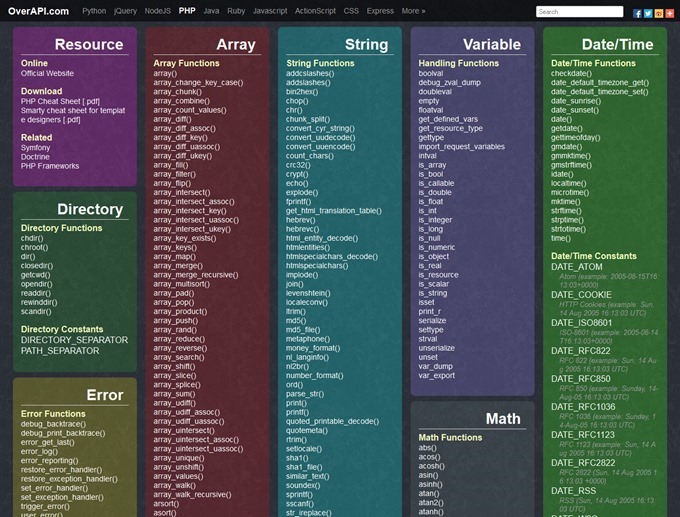Click the sprintf() function link

click(299, 494)
